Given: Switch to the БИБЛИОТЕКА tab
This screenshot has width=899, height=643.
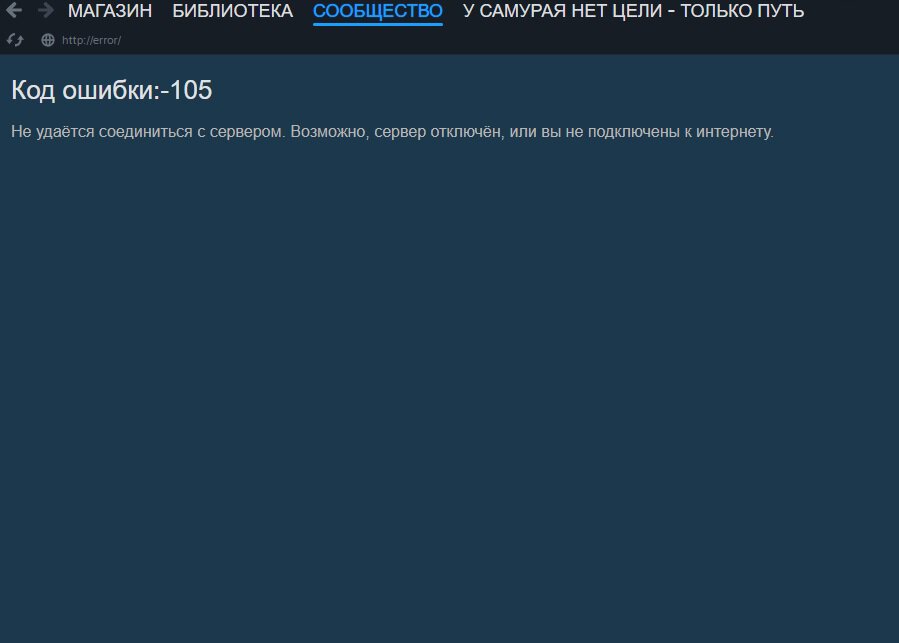Looking at the screenshot, I should pos(233,11).
